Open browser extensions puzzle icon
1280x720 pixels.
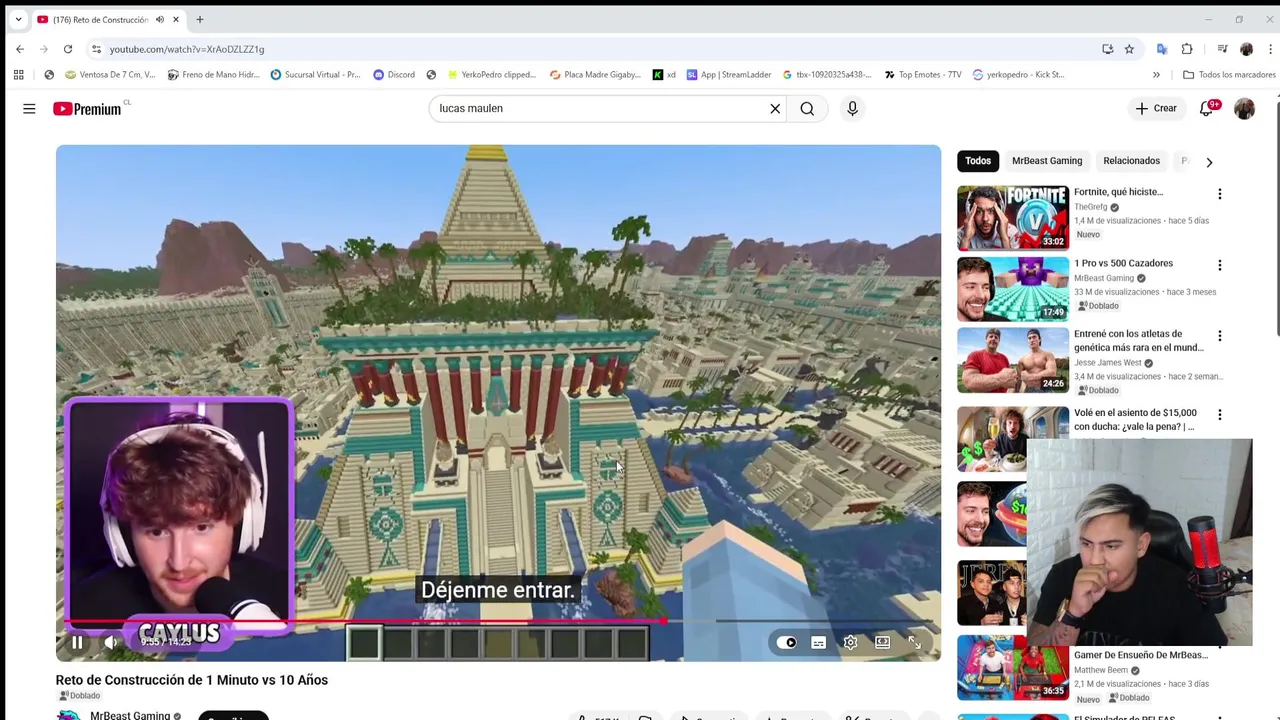pos(1187,49)
